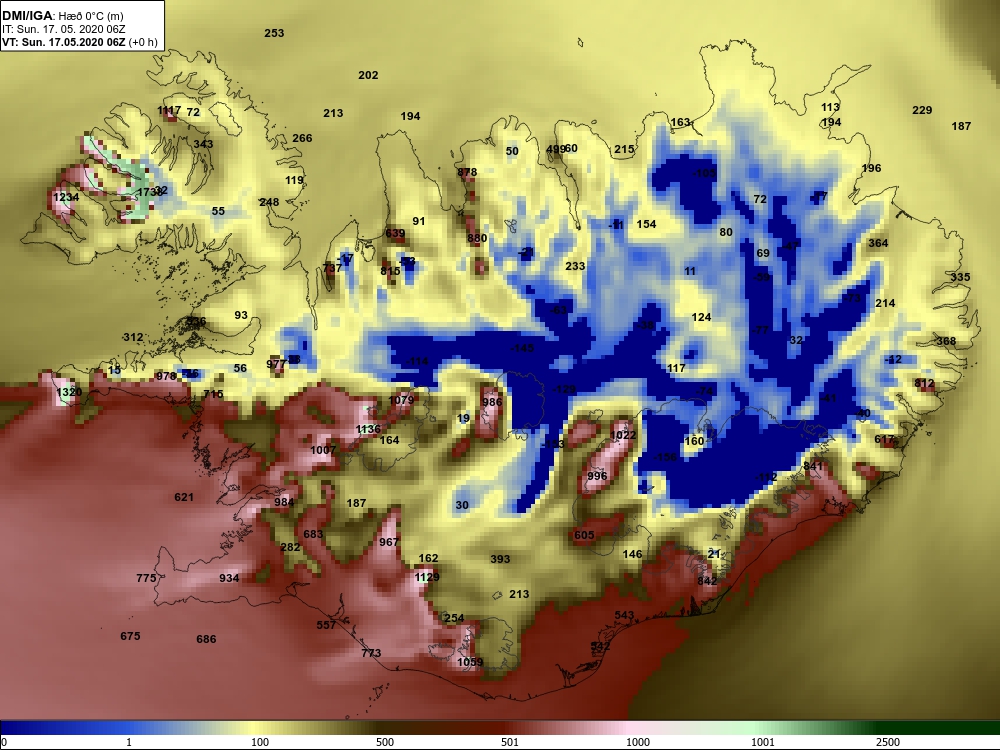
Task: Click the map value 967
Action: coord(388,542)
